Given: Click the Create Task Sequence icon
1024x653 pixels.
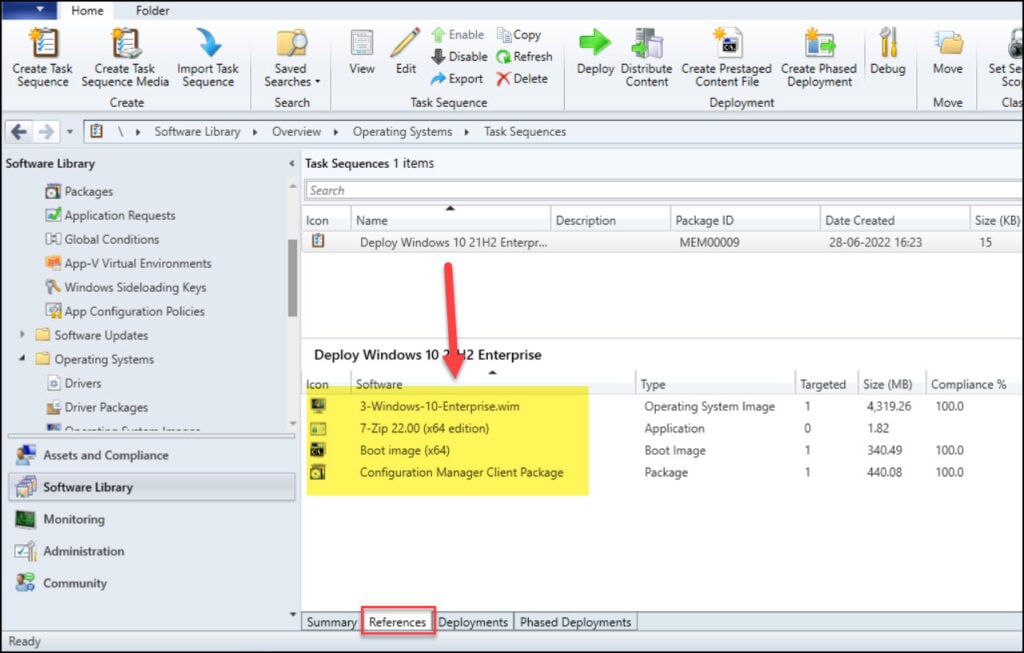Looking at the screenshot, I should (43, 43).
